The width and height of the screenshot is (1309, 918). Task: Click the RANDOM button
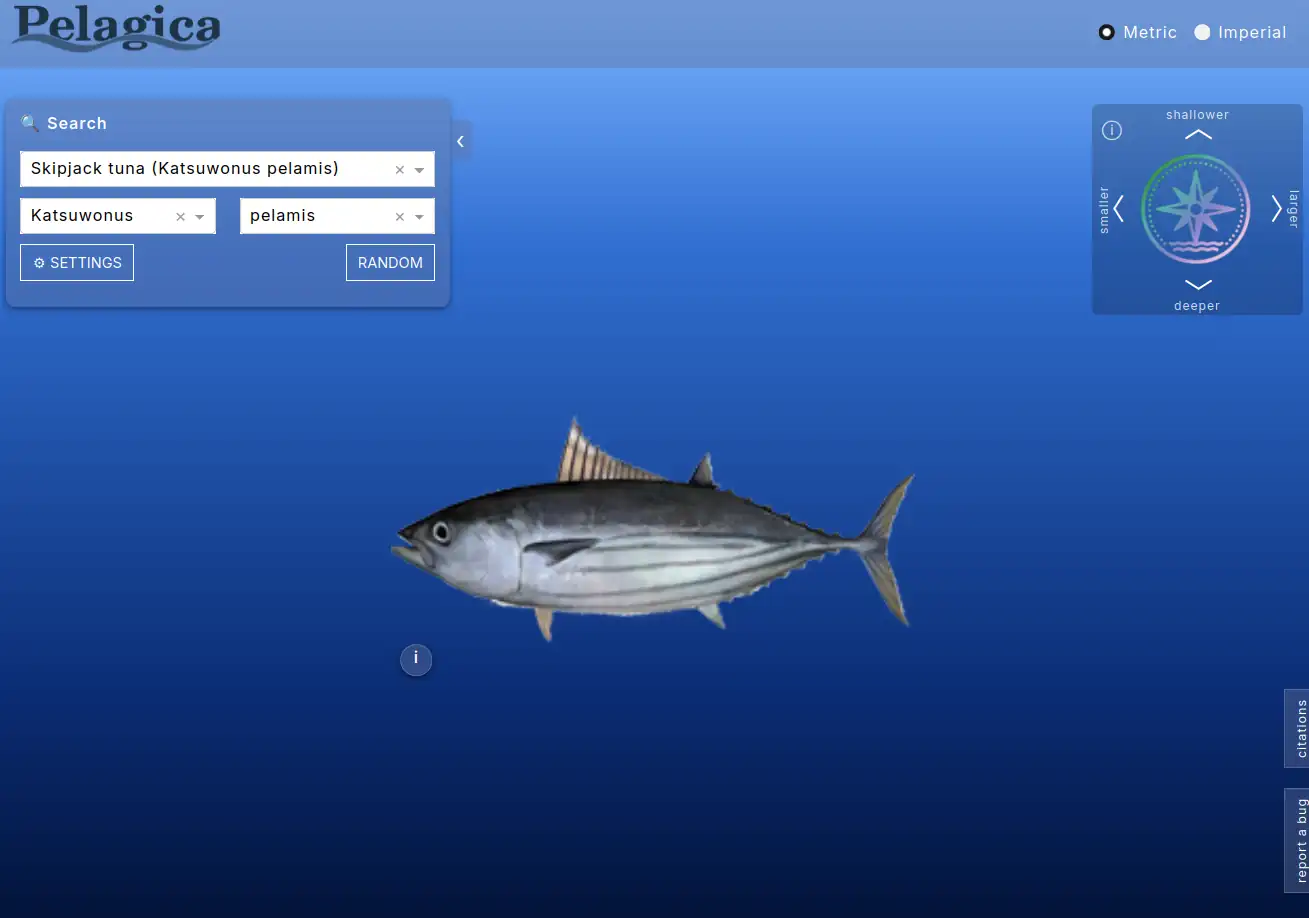(x=390, y=262)
